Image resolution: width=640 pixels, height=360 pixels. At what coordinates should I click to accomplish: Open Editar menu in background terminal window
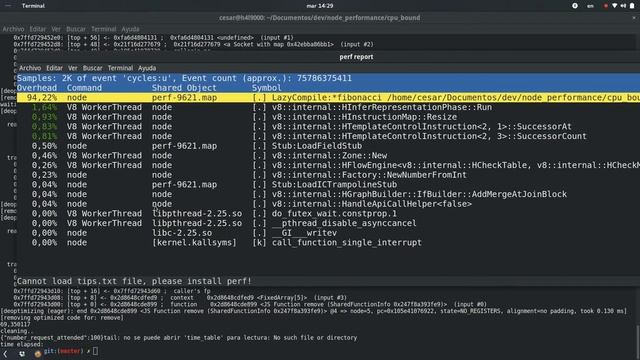[x=38, y=29]
